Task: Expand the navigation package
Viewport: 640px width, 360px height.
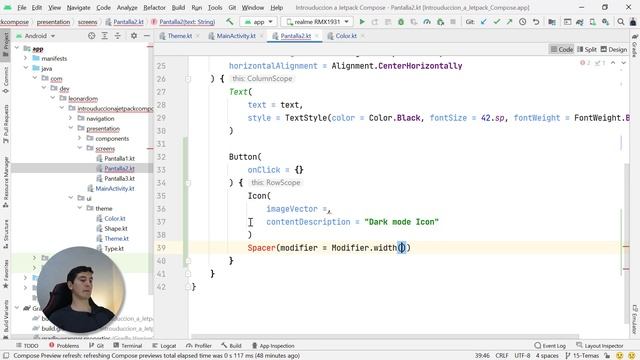Action: tap(71, 118)
